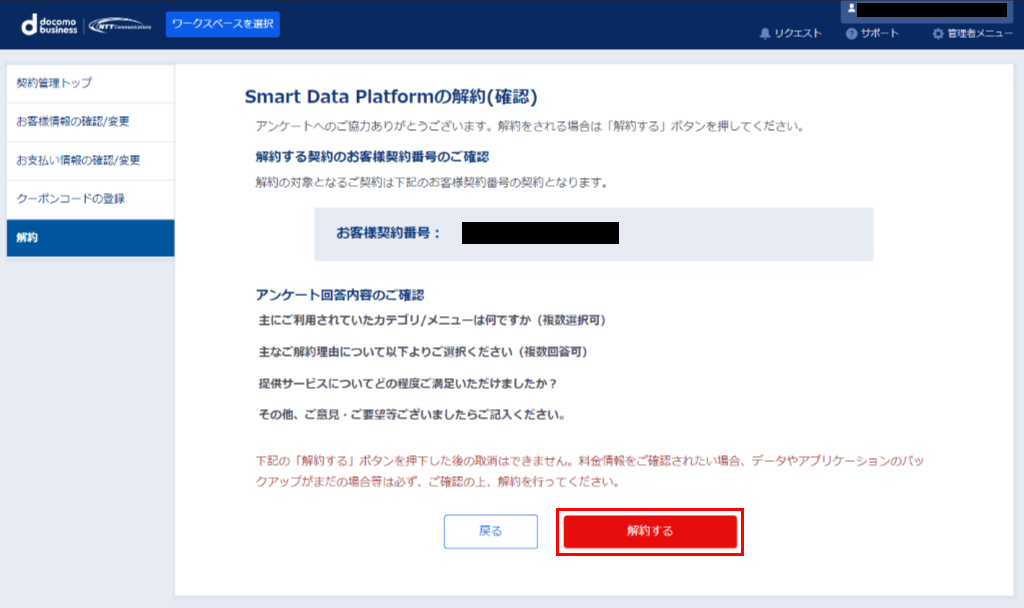Click the NTT Communications logo
Screen dimensions: 1024x608
point(120,26)
